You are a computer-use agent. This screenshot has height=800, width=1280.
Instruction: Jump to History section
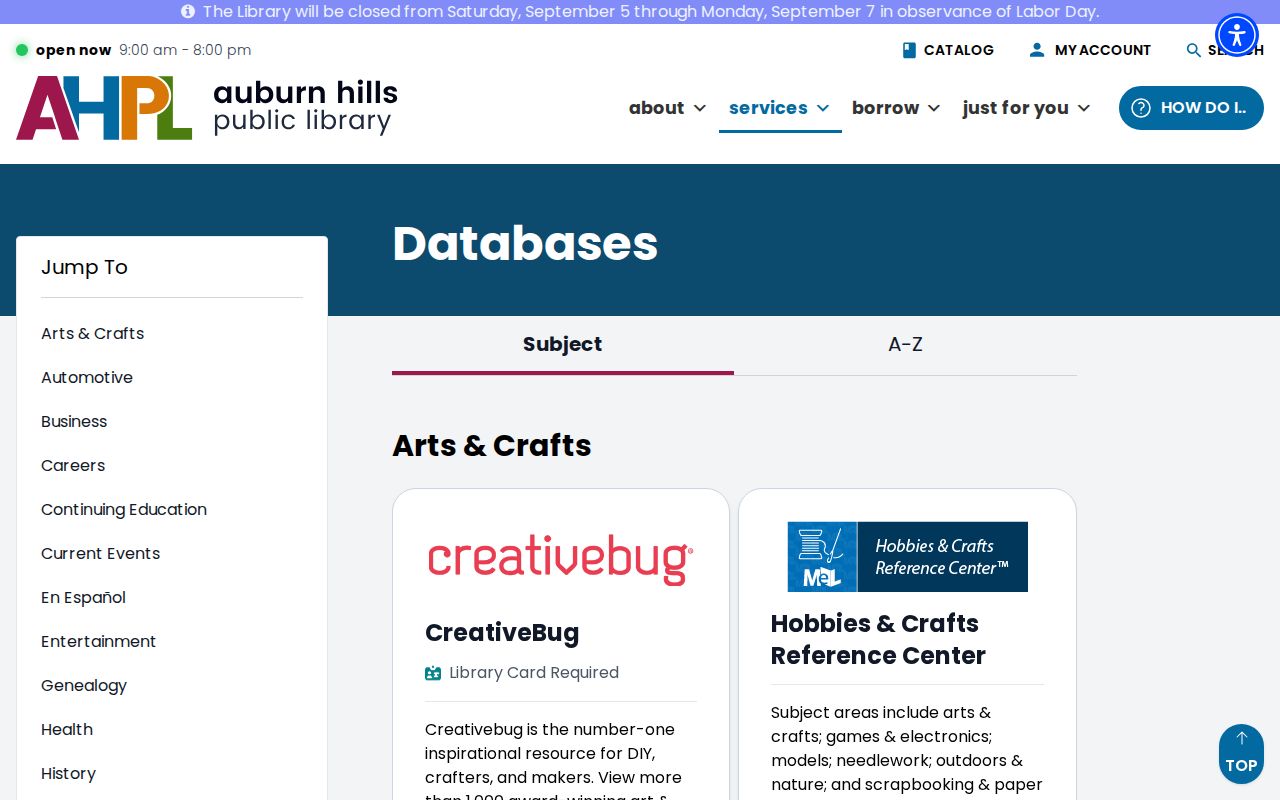click(x=68, y=774)
